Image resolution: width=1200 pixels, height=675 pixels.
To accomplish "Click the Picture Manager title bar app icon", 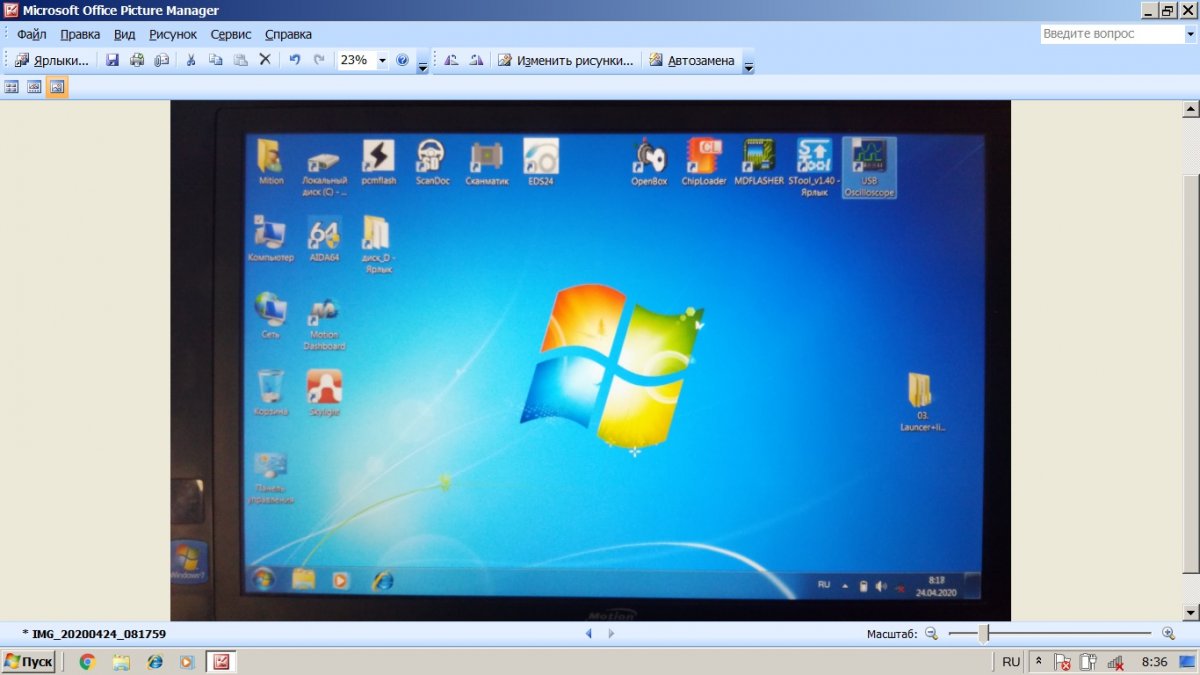I will pos(11,11).
